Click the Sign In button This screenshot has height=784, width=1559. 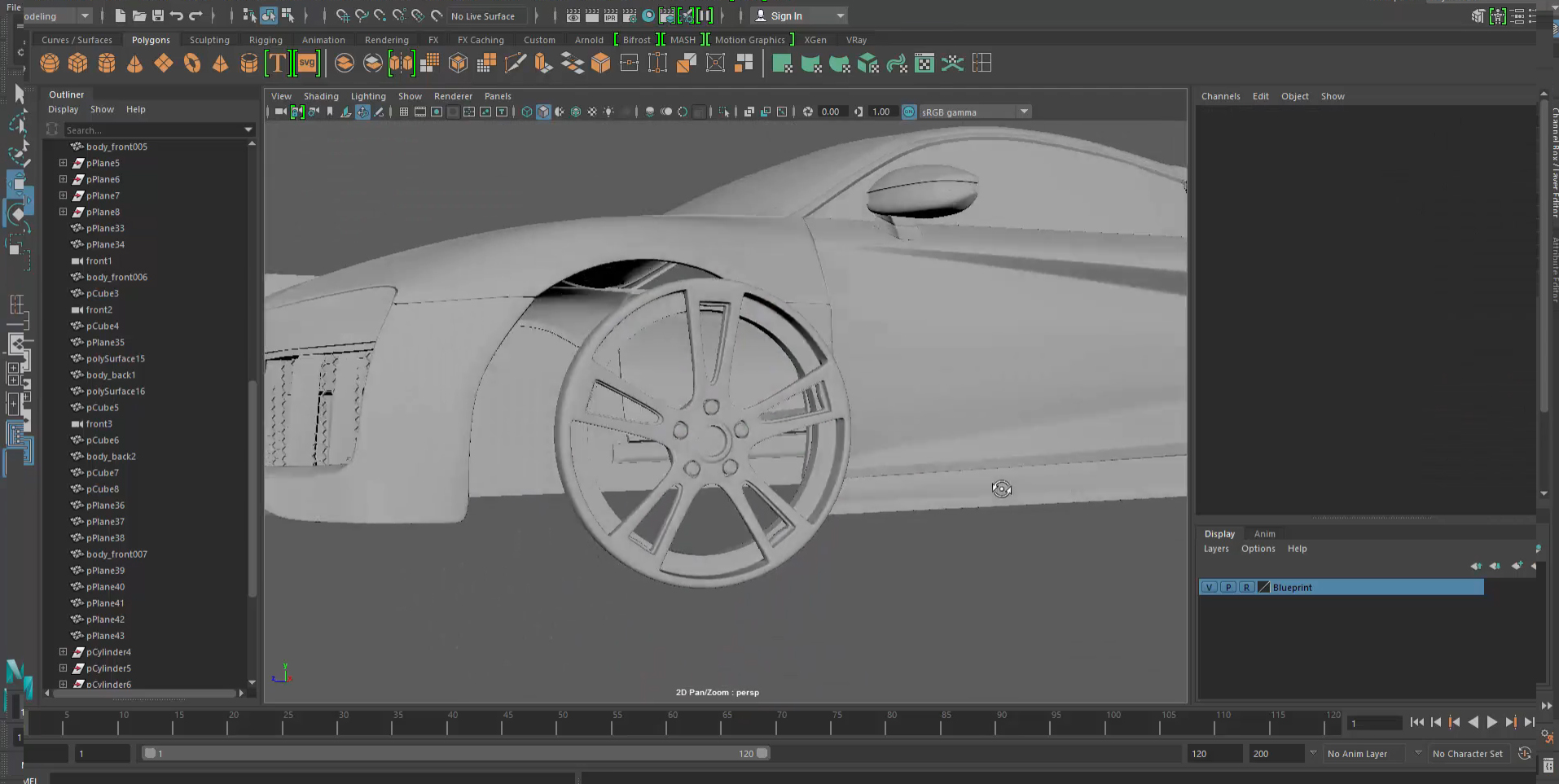pos(786,15)
